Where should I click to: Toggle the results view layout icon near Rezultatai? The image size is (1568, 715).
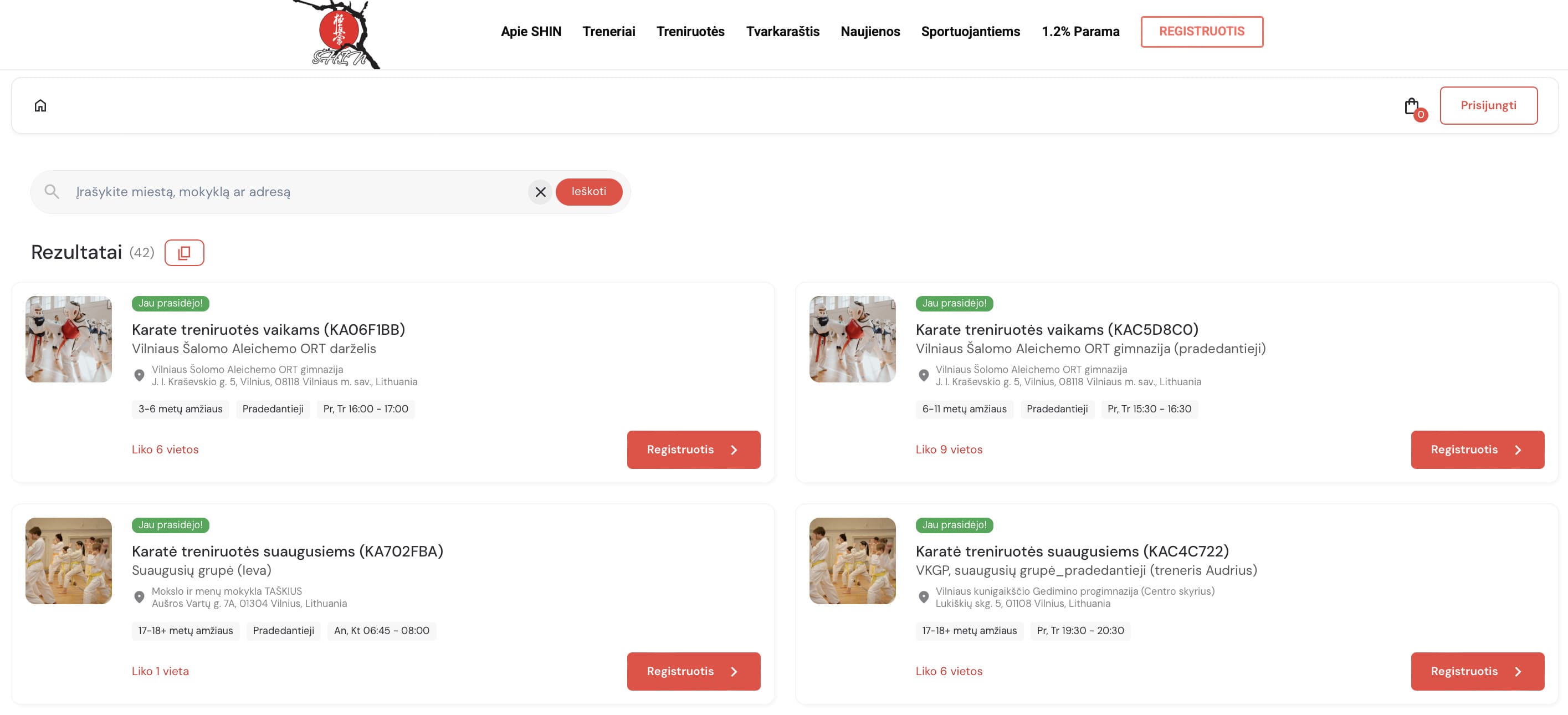pyautogui.click(x=184, y=252)
